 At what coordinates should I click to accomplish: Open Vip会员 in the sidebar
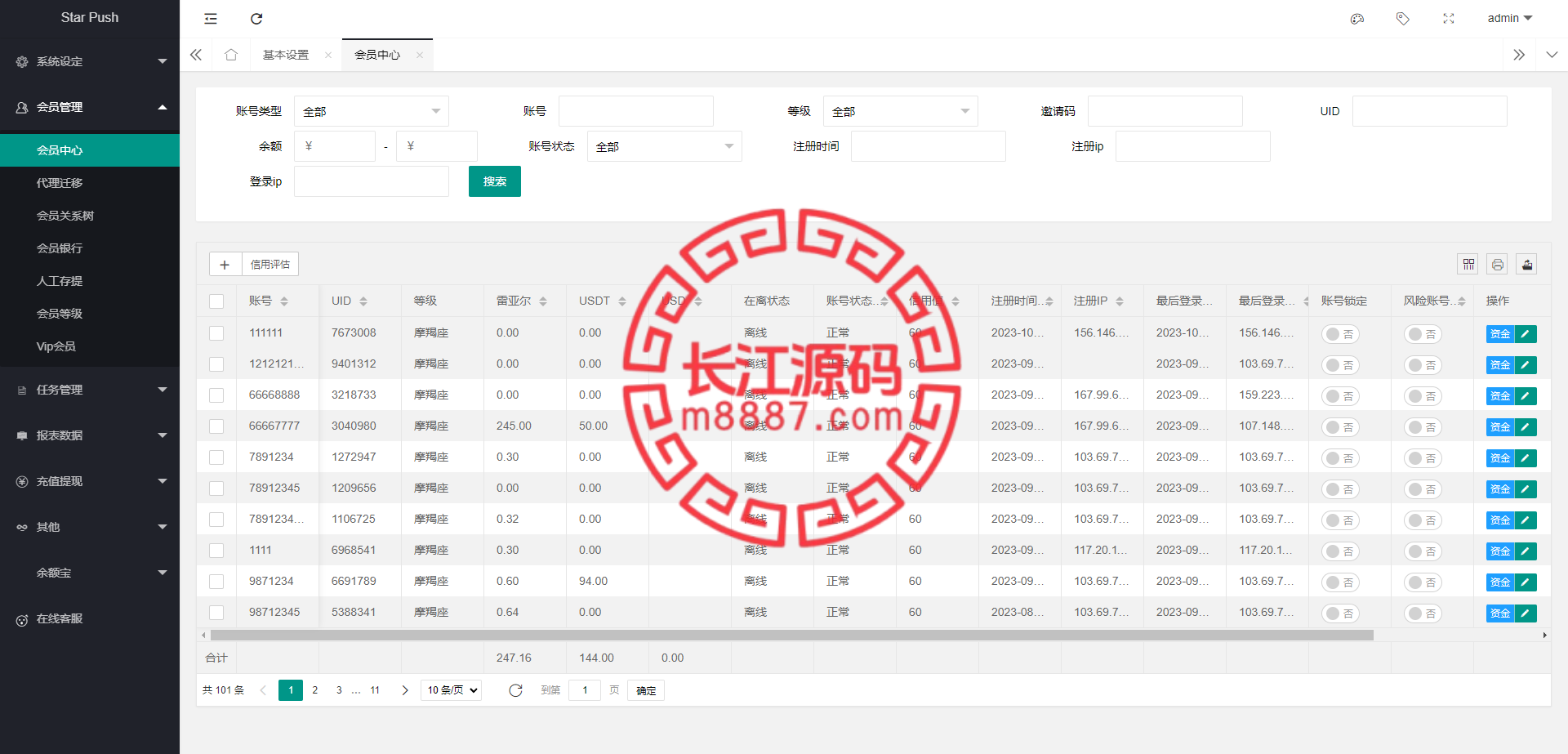tap(90, 346)
